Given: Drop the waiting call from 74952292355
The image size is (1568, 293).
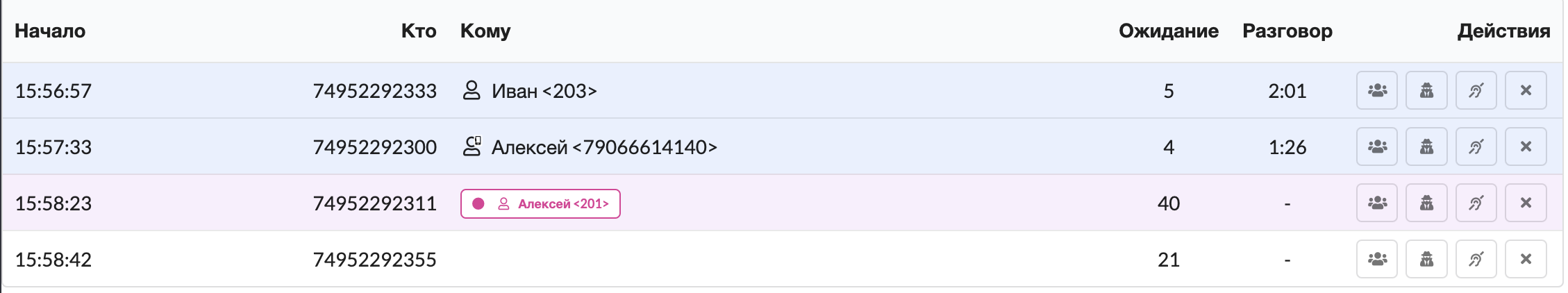Looking at the screenshot, I should click(x=1526, y=260).
